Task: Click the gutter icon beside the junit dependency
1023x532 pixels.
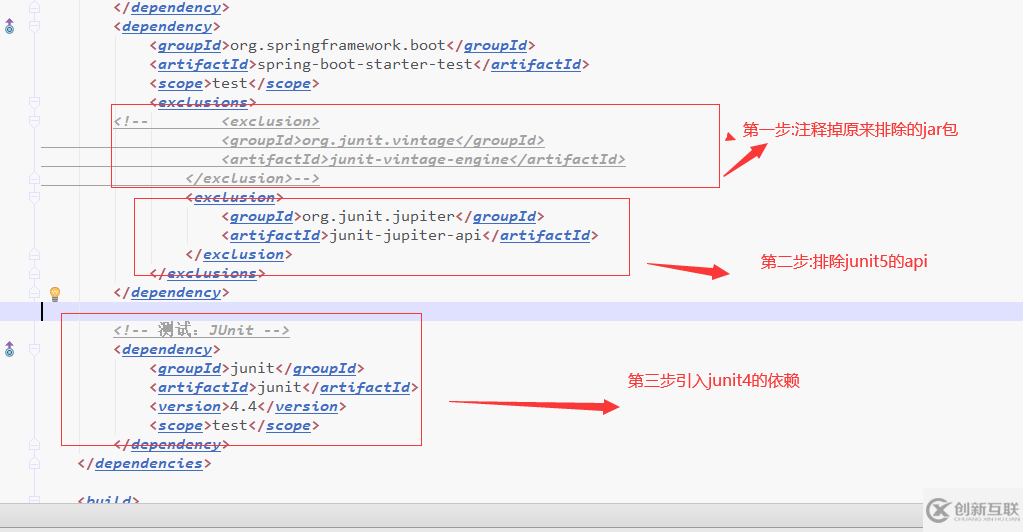Action: coord(9,350)
